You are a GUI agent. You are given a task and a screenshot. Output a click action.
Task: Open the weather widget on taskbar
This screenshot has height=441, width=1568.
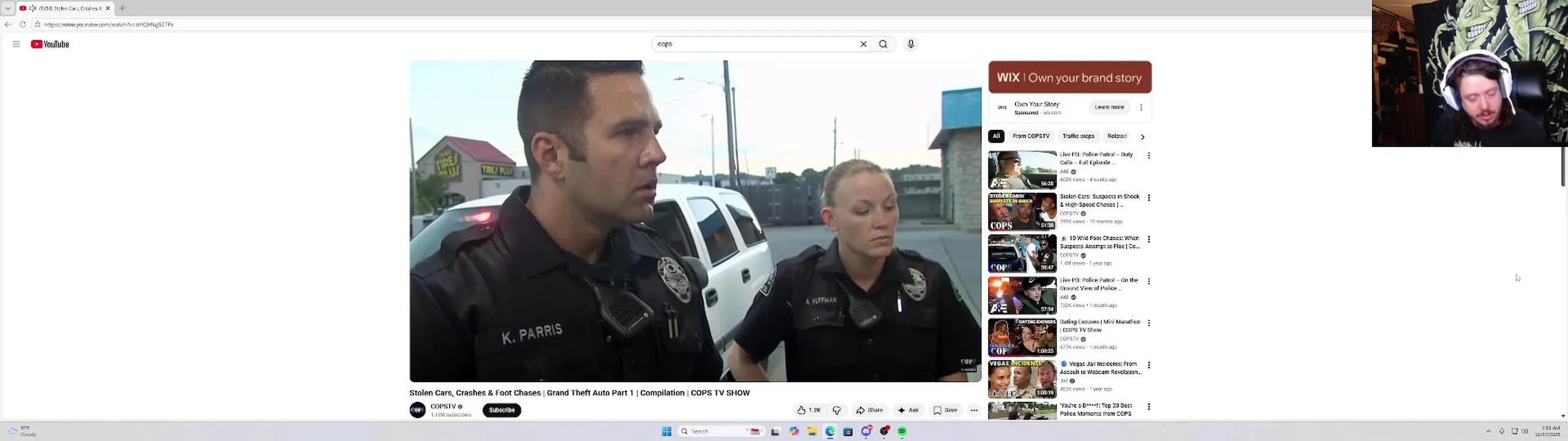21,431
